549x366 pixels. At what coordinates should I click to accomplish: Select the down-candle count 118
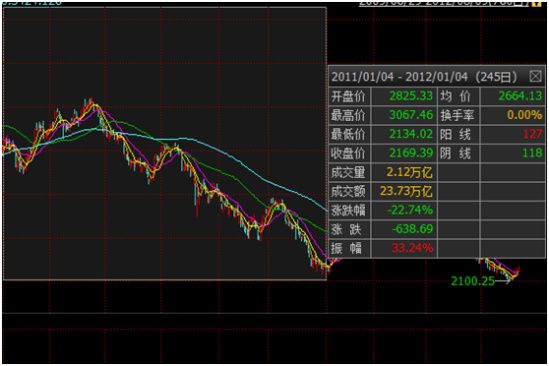click(533, 153)
